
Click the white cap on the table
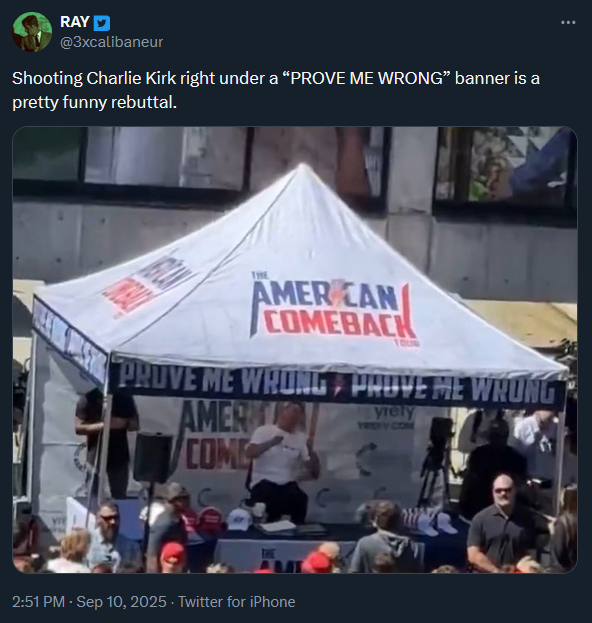click(x=239, y=519)
